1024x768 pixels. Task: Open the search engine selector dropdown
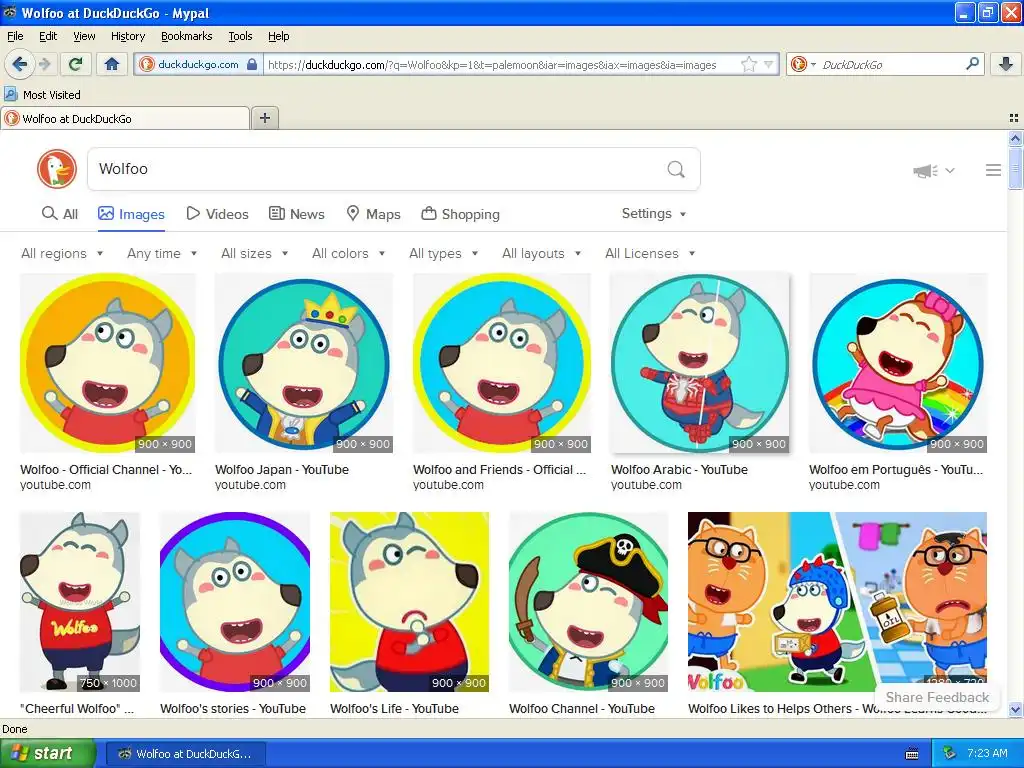pyautogui.click(x=803, y=64)
